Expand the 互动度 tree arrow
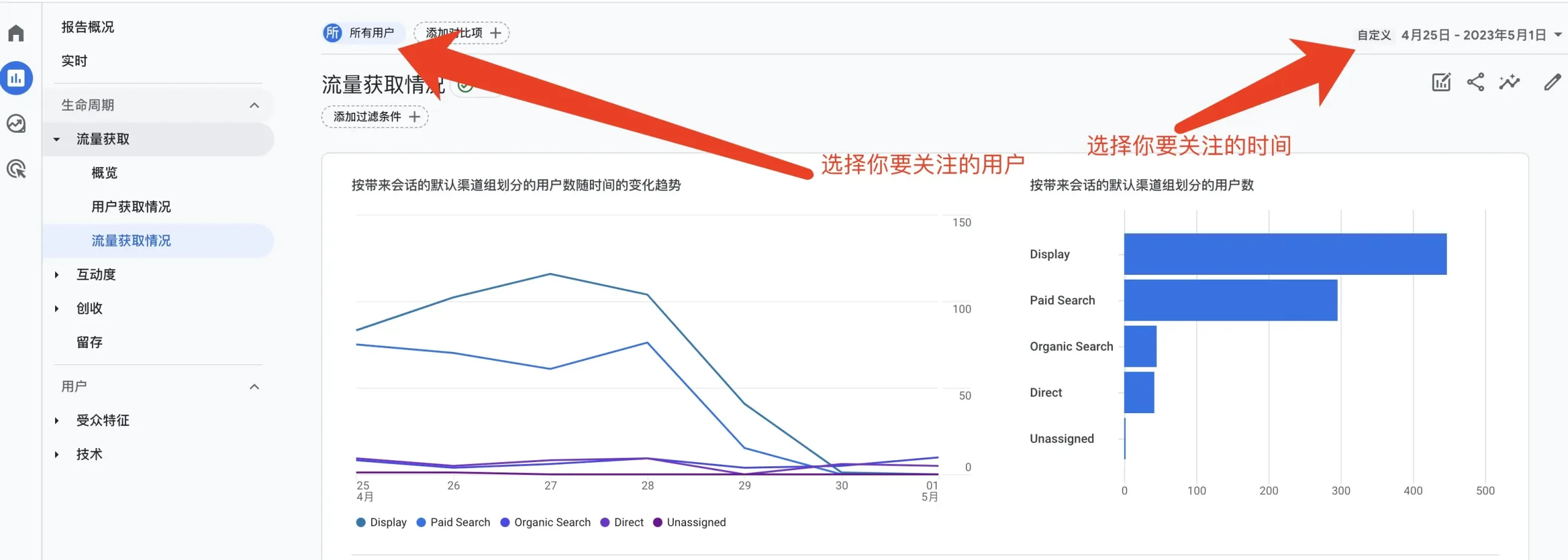This screenshot has width=1568, height=560. click(56, 275)
